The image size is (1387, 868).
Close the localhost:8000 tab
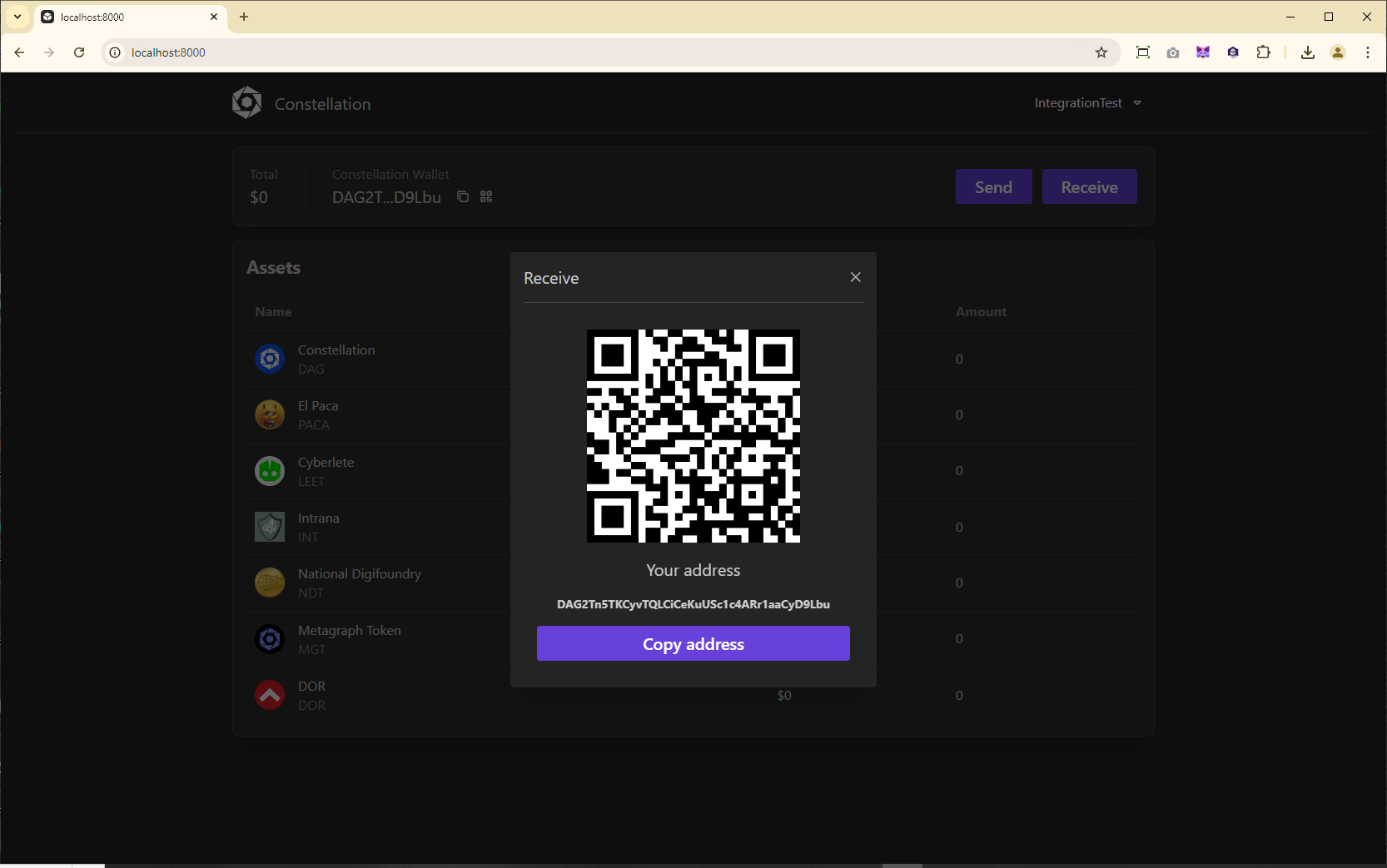214,17
